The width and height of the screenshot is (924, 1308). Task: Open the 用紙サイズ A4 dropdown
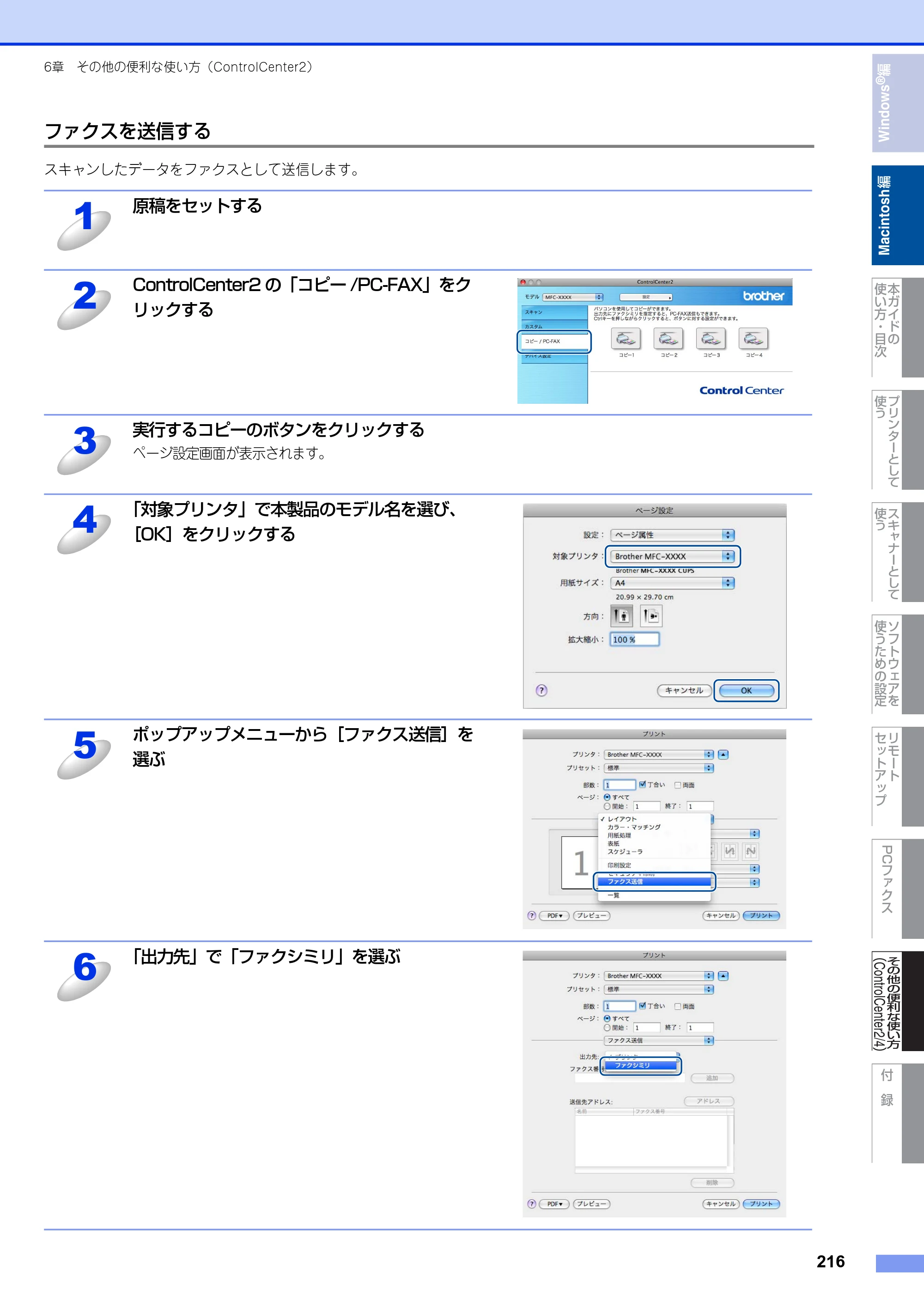click(x=672, y=583)
